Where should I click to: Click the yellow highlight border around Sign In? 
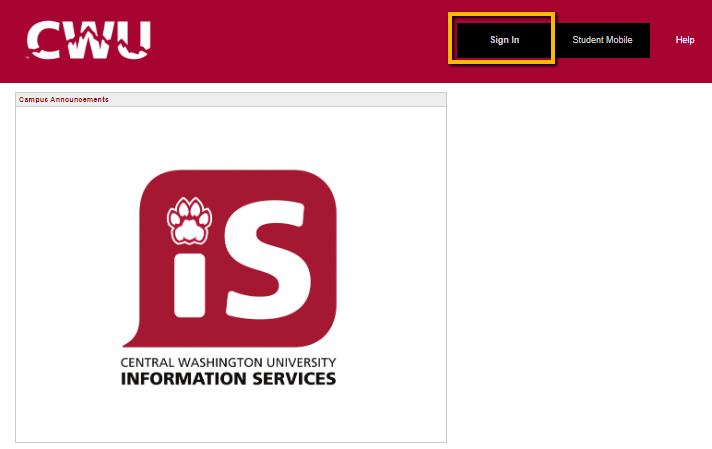pyautogui.click(x=501, y=15)
